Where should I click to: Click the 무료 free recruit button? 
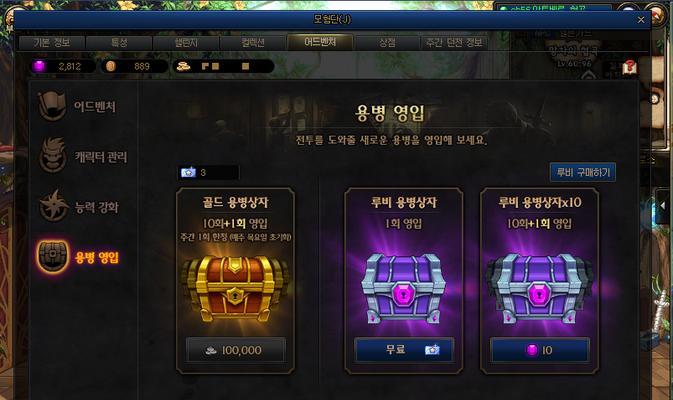click(x=404, y=350)
